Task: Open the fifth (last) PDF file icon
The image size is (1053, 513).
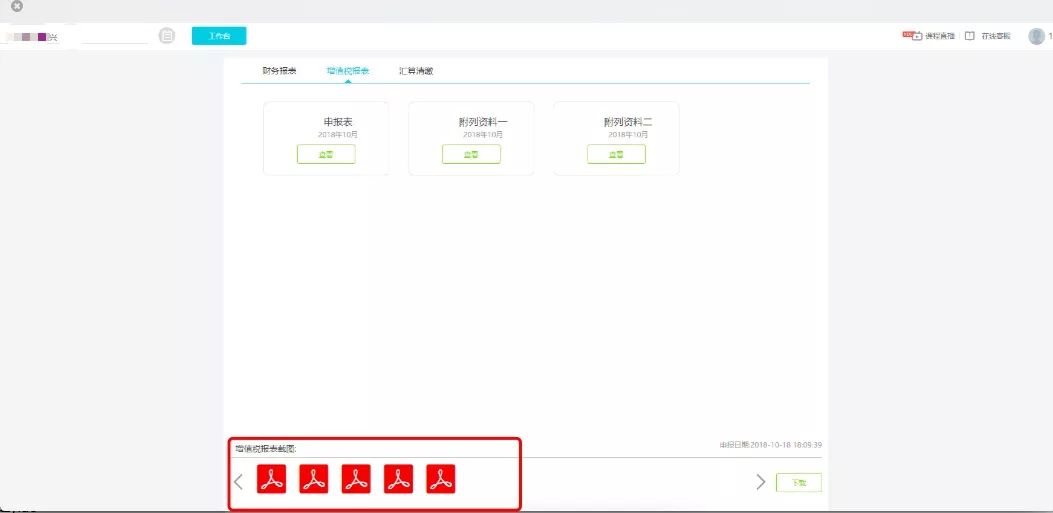Action: (441, 479)
